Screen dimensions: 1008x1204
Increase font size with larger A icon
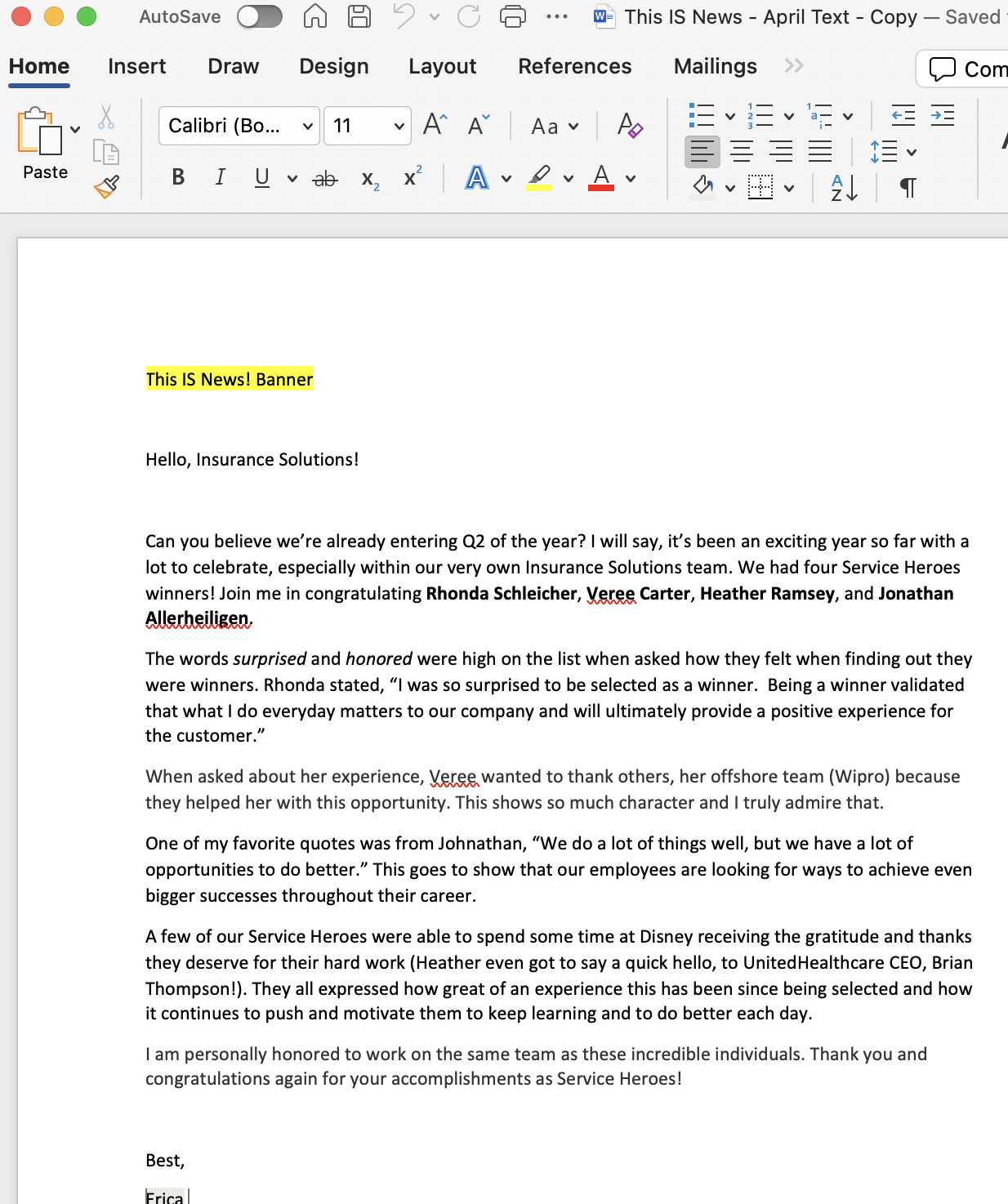tap(435, 125)
